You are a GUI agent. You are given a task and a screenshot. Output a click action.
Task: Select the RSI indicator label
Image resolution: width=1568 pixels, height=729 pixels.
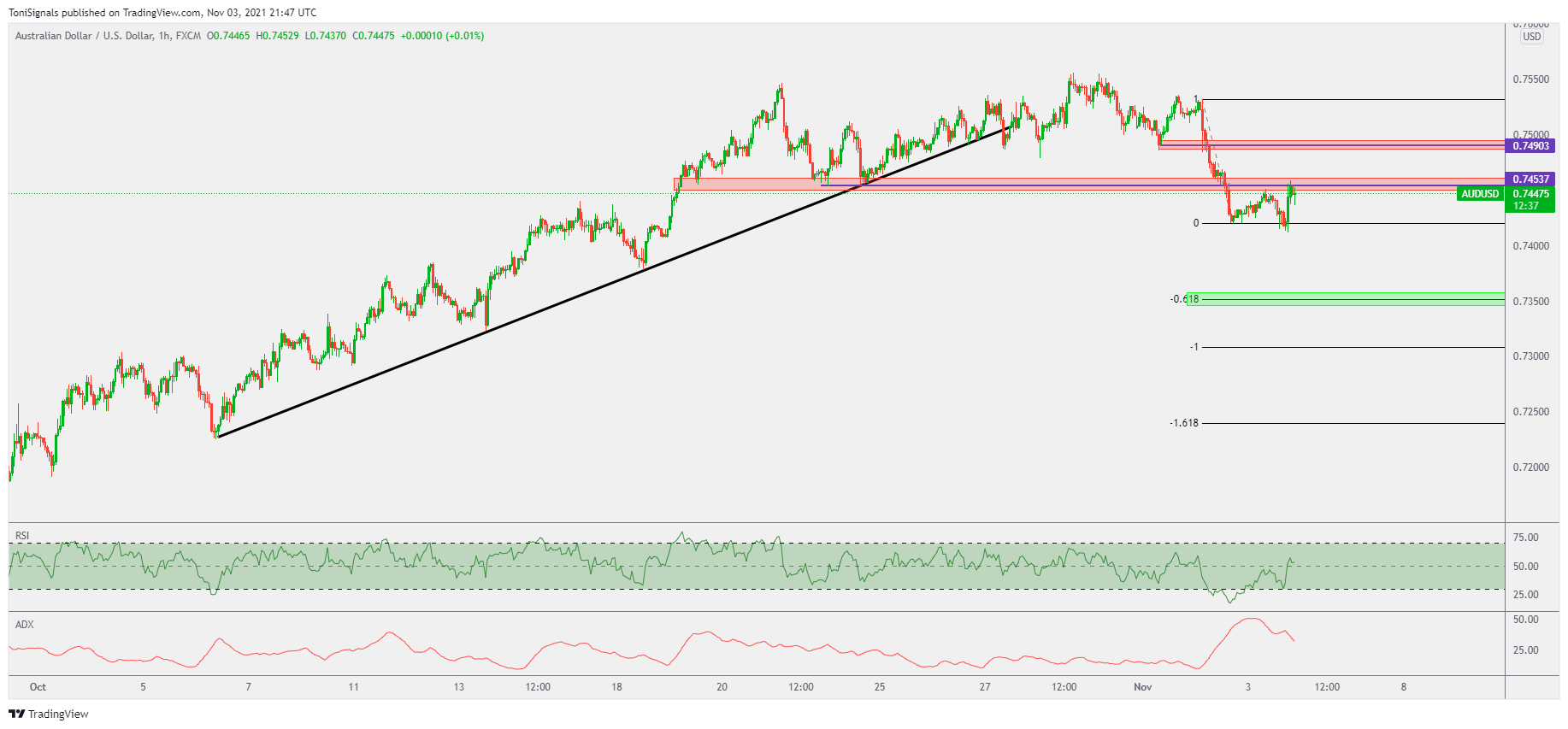pyautogui.click(x=22, y=536)
